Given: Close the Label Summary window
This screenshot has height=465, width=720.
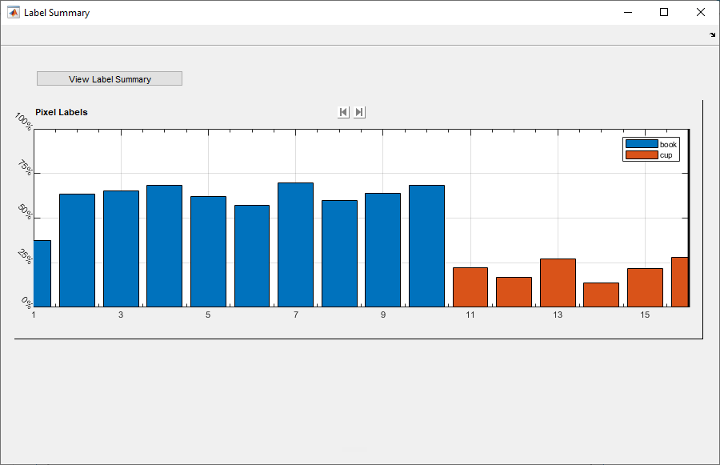Looking at the screenshot, I should 701,12.
